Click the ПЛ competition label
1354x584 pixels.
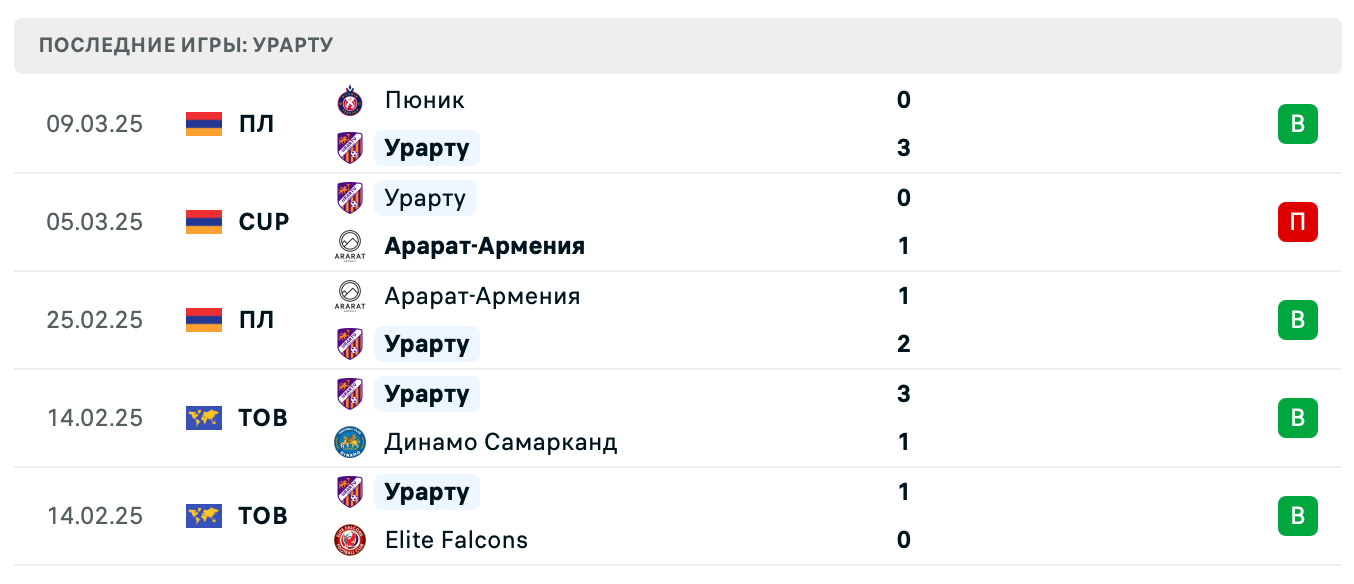(x=258, y=124)
